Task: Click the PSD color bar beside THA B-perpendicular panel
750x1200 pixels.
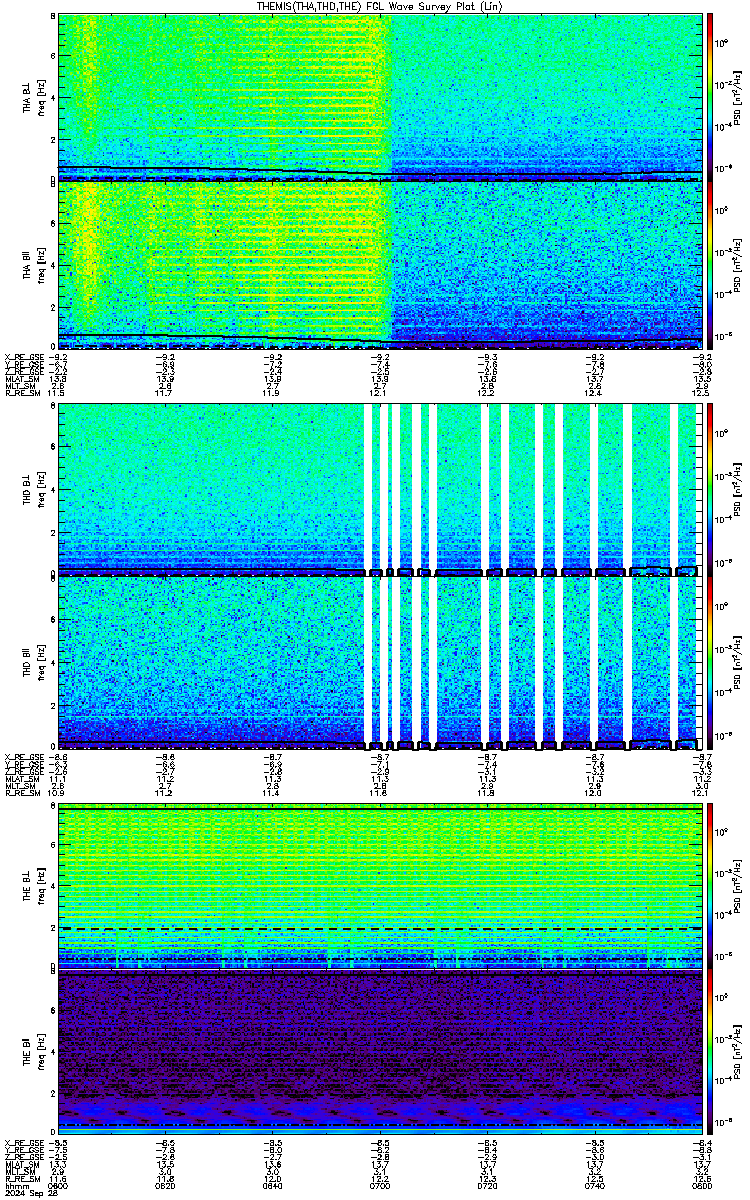Action: 710,97
